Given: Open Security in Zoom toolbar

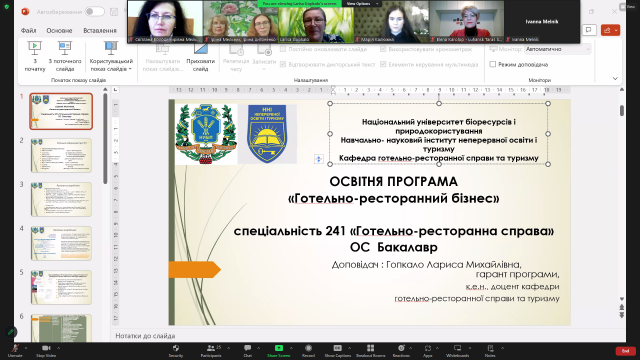Looking at the screenshot, I should [176, 350].
